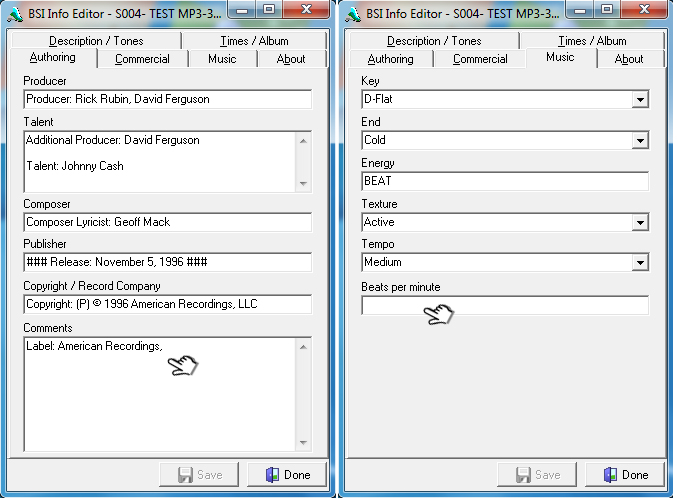The image size is (677, 498).
Task: Click the Done button in the left window
Action: click(287, 475)
